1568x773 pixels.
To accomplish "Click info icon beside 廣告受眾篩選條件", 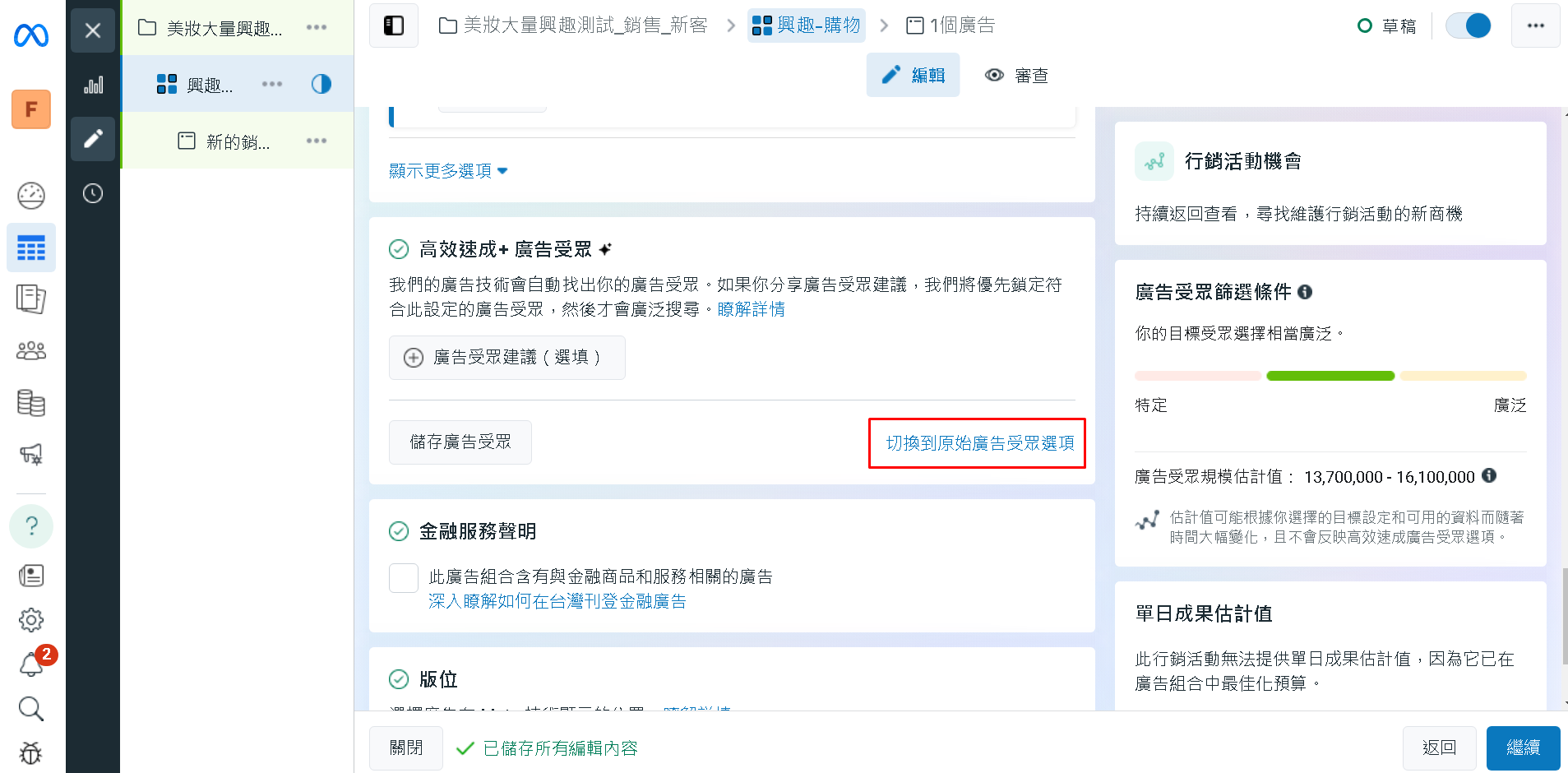I will click(x=1305, y=292).
